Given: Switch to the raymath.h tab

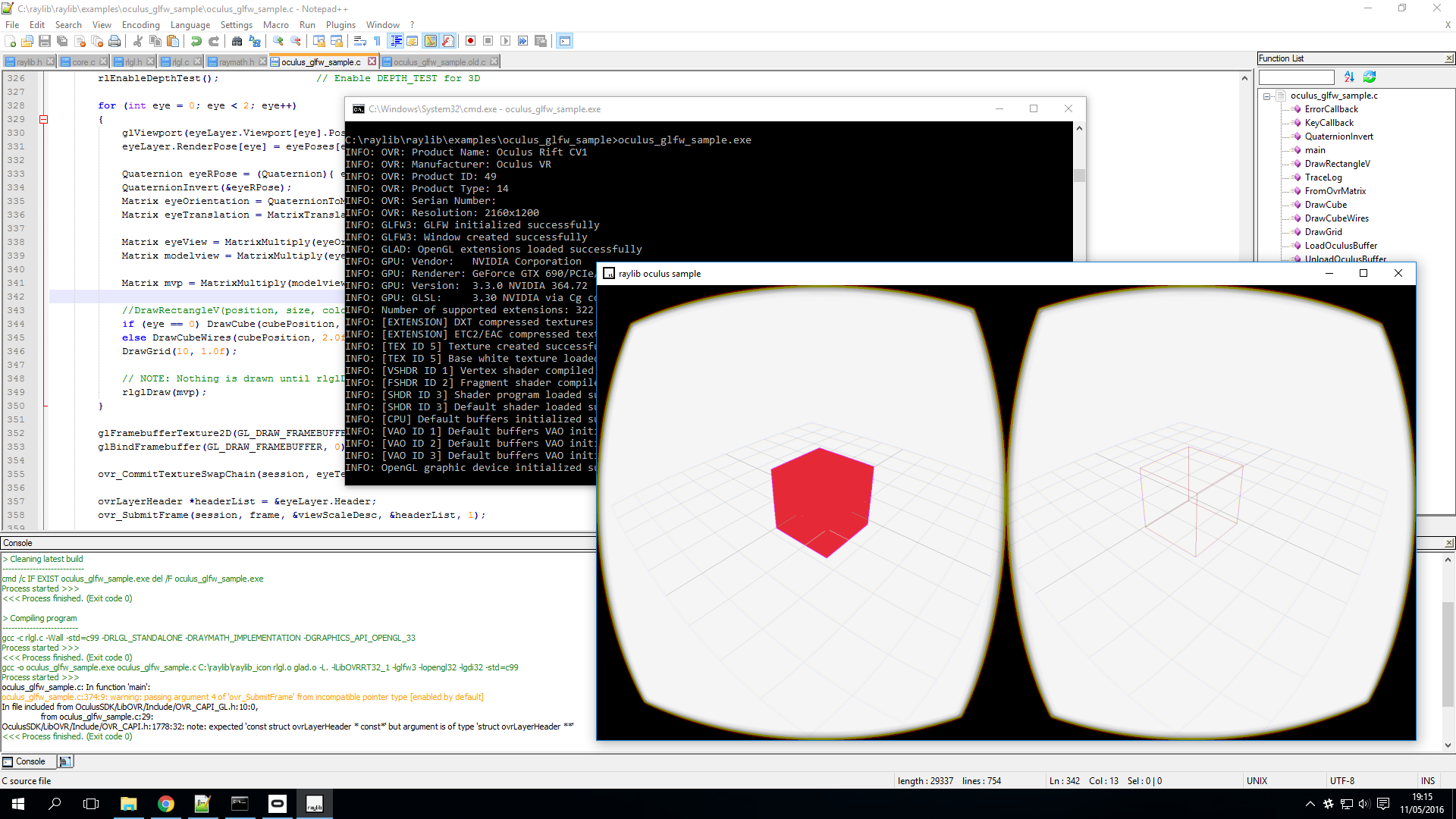Looking at the screenshot, I should (236, 62).
